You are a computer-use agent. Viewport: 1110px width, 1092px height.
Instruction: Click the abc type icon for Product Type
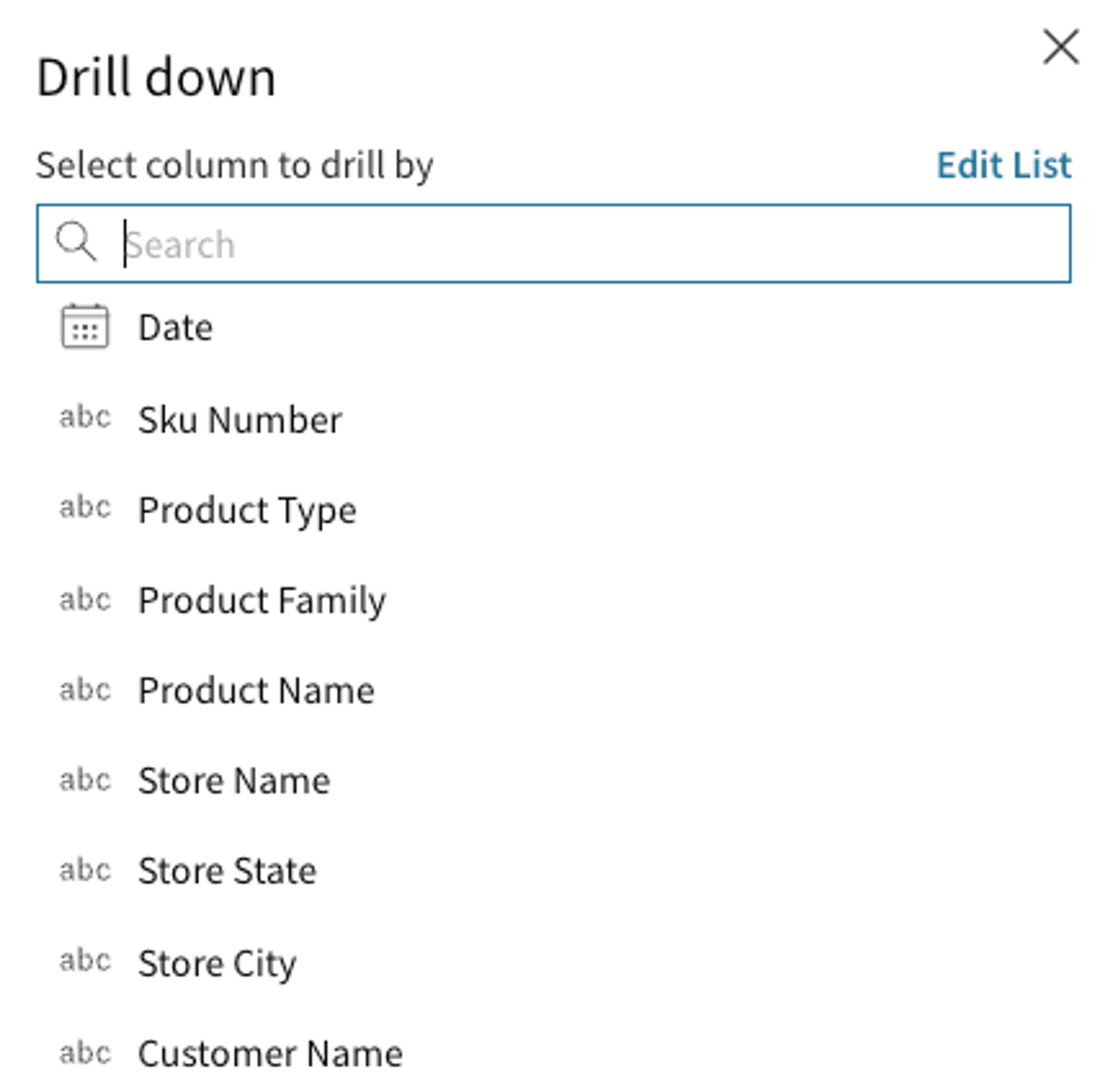(85, 507)
